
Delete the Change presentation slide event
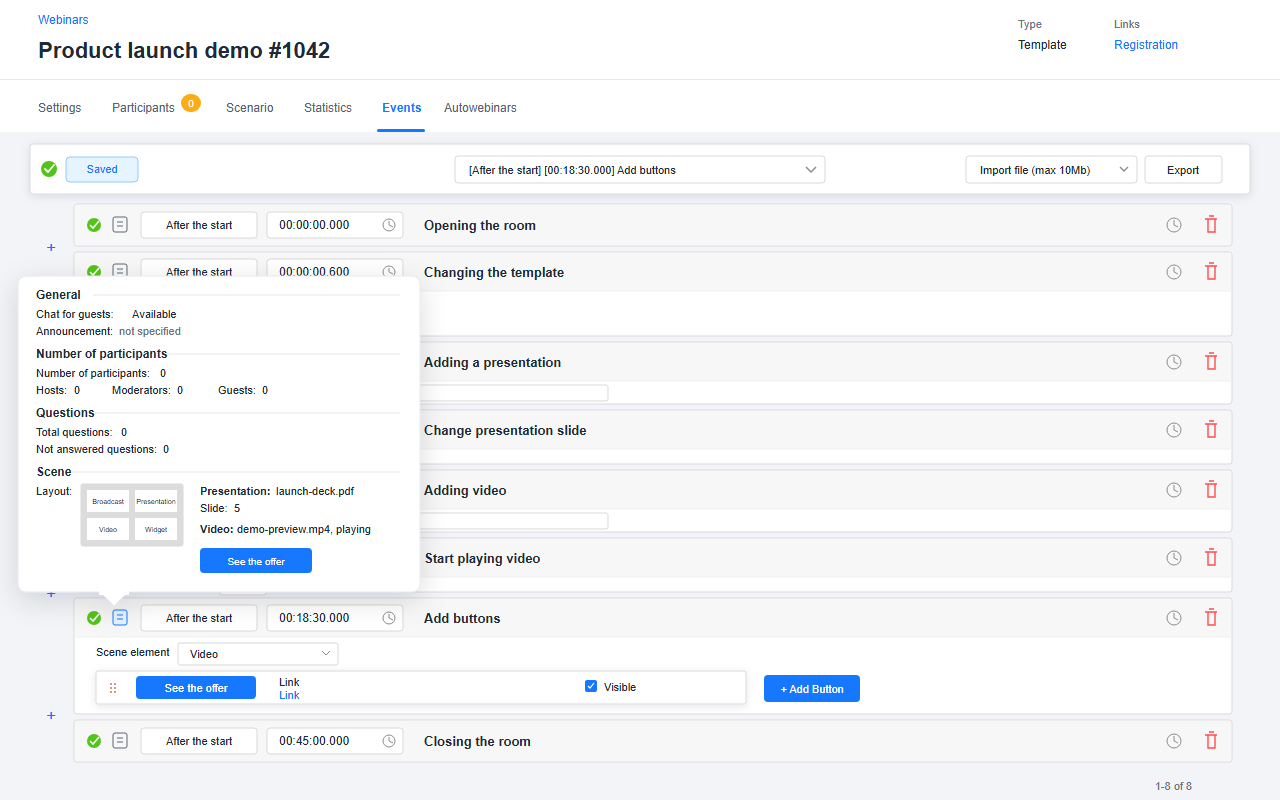1211,430
